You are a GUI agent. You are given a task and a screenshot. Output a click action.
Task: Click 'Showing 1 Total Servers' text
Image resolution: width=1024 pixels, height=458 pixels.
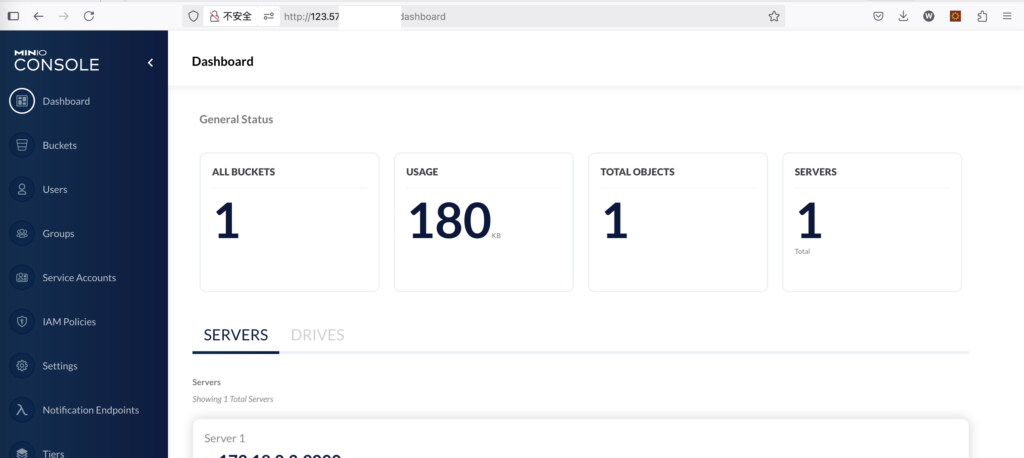233,399
